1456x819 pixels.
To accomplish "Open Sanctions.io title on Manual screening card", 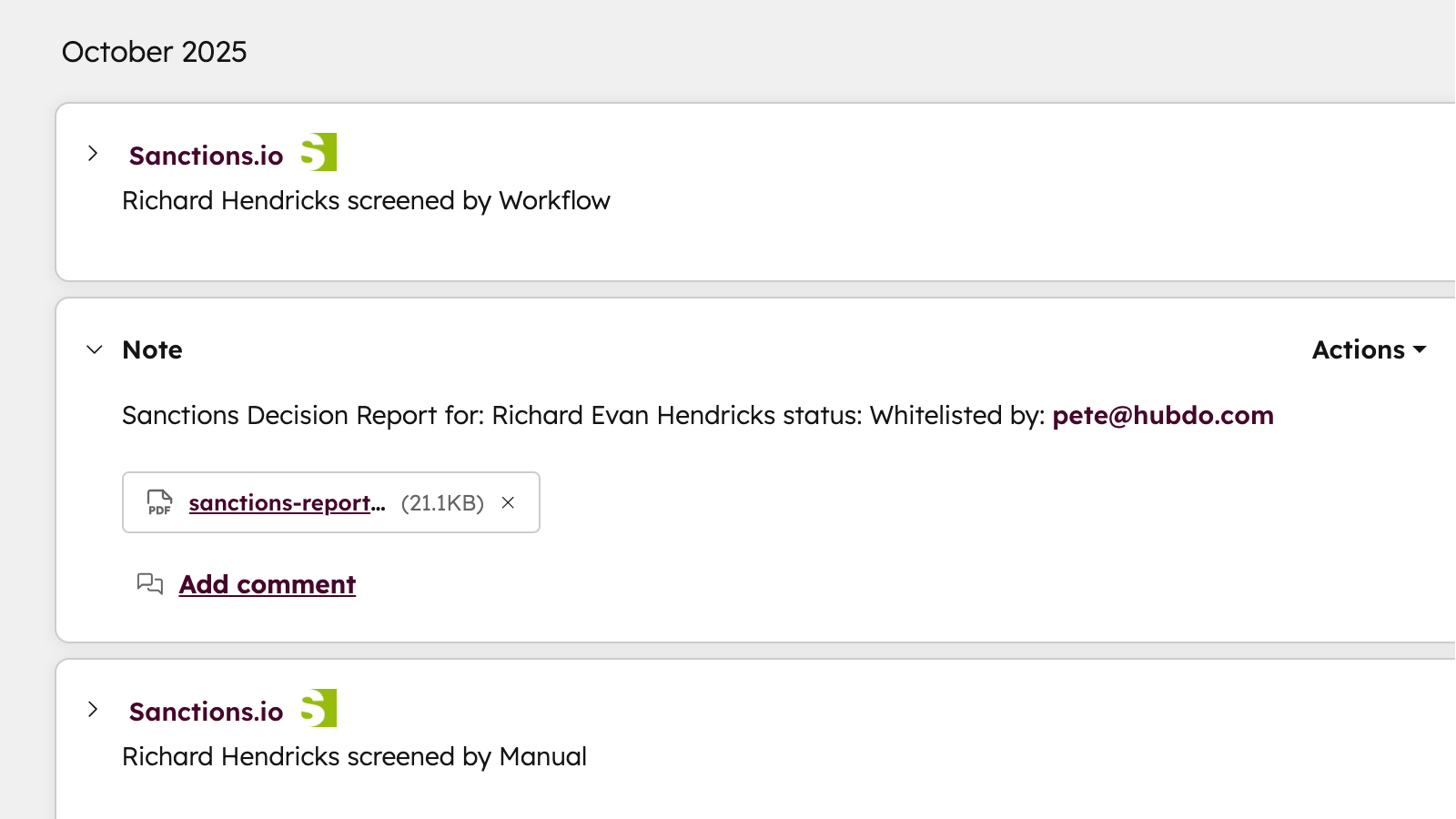I will (206, 712).
